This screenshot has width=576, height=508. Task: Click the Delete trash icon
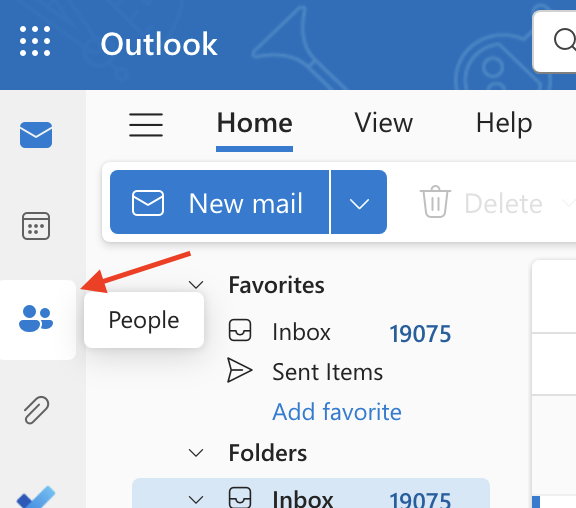pos(435,202)
